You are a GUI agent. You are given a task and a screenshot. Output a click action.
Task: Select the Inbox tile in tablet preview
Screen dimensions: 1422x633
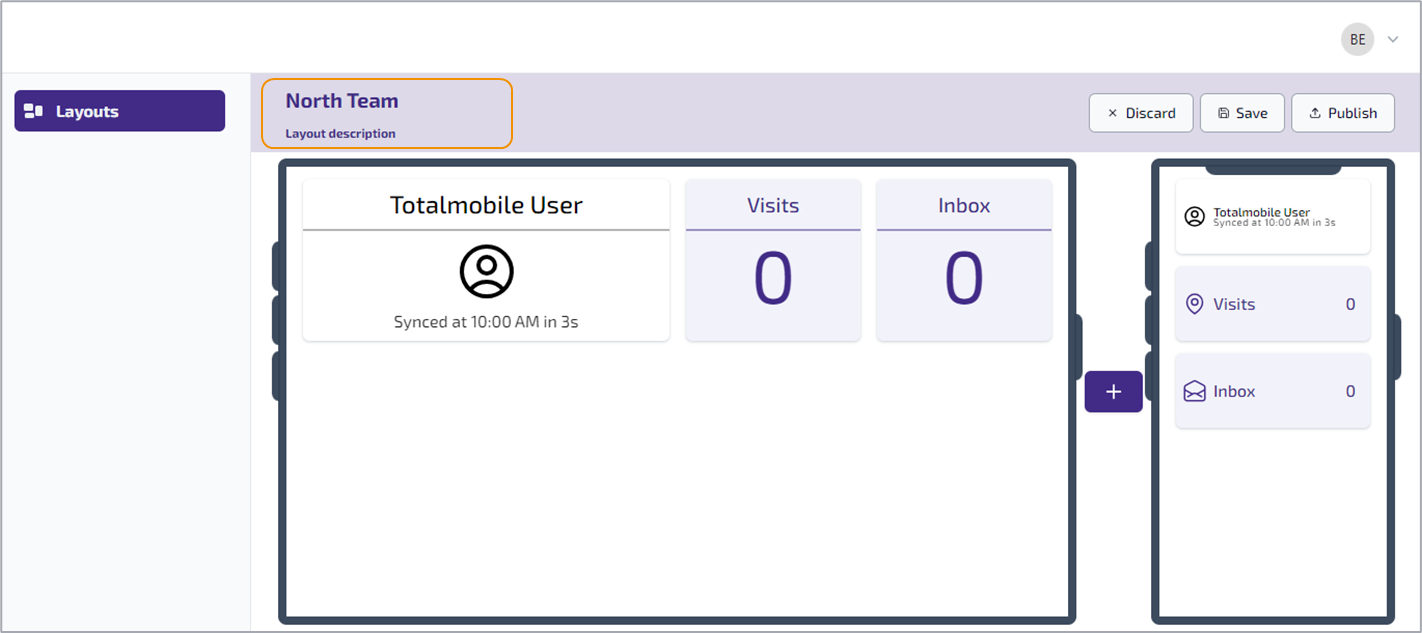964,260
